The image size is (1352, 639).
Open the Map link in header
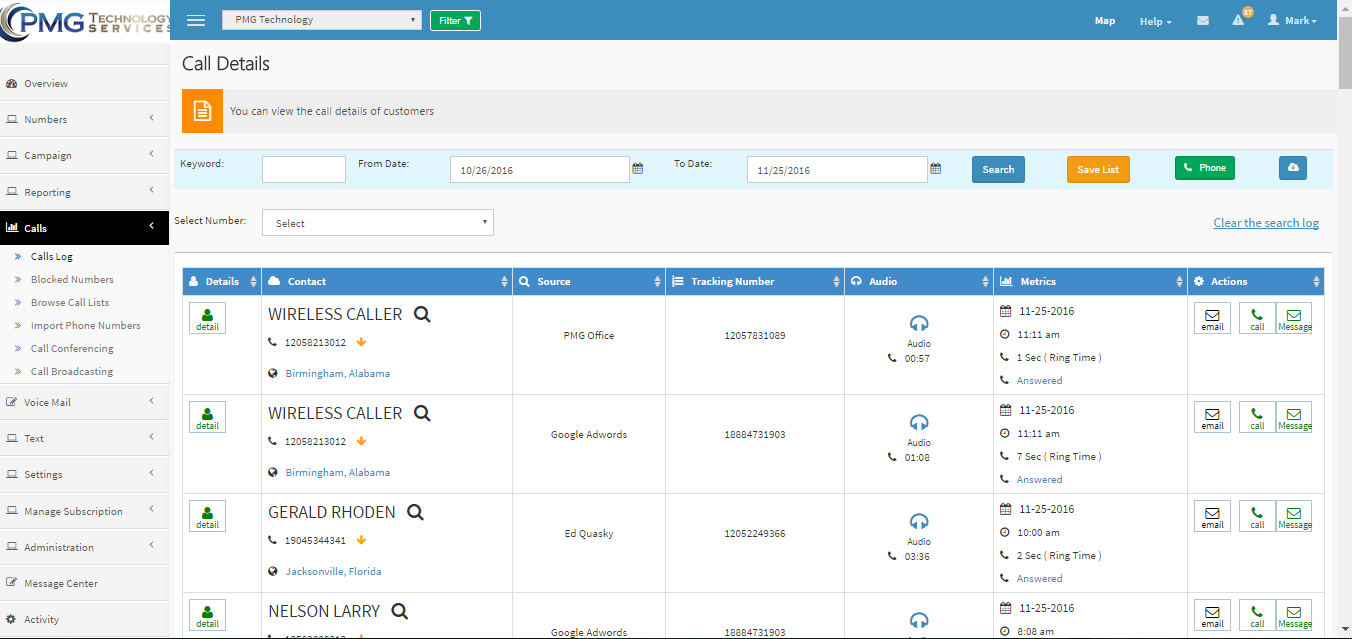pyautogui.click(x=1105, y=20)
